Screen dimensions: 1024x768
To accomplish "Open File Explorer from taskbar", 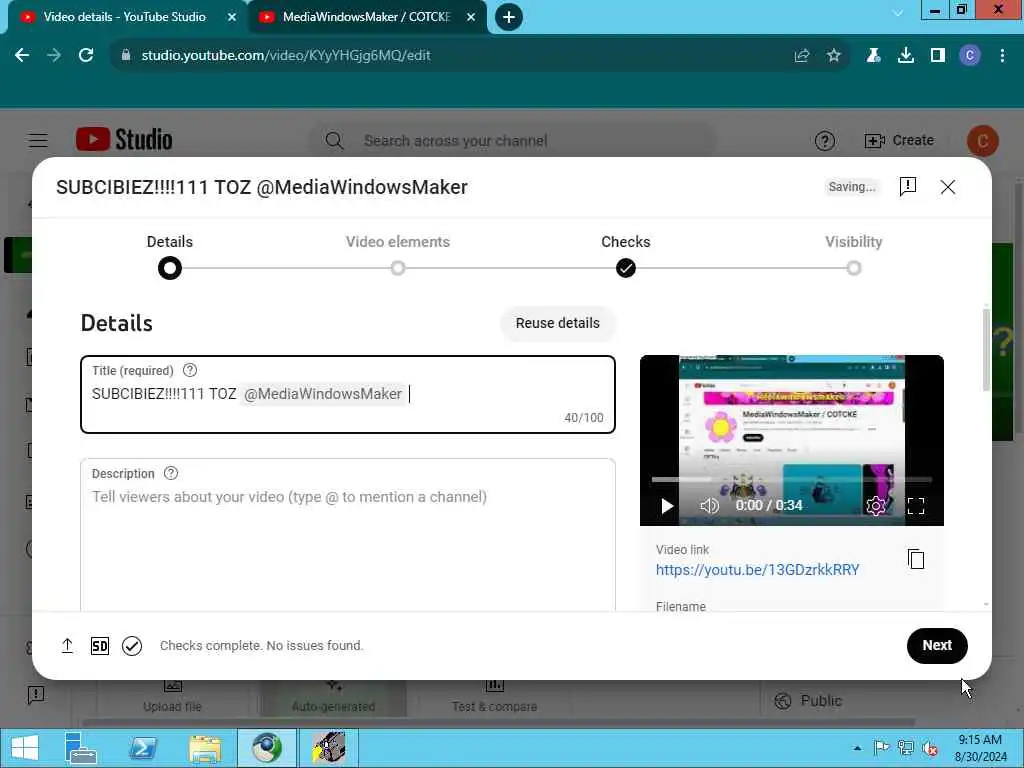I will [x=204, y=748].
